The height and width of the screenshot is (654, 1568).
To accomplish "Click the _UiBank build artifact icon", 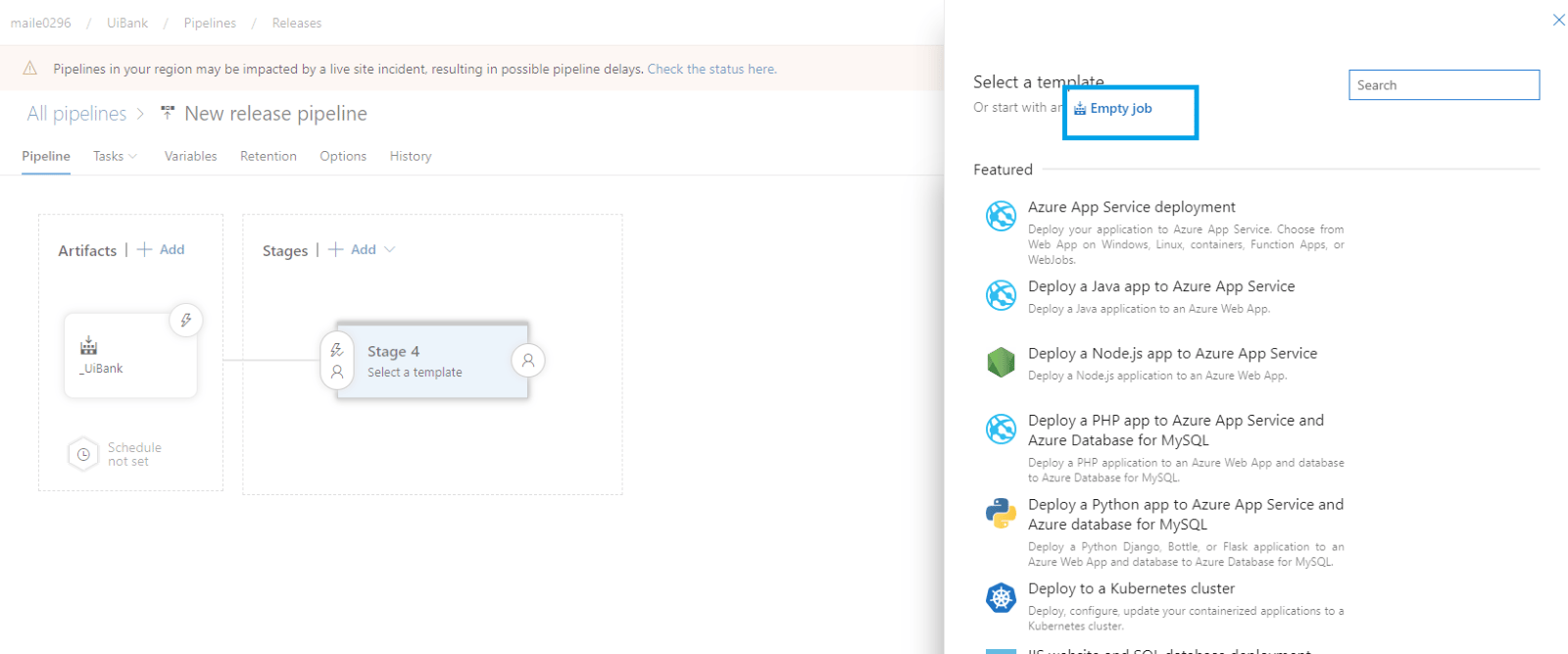I will click(88, 345).
